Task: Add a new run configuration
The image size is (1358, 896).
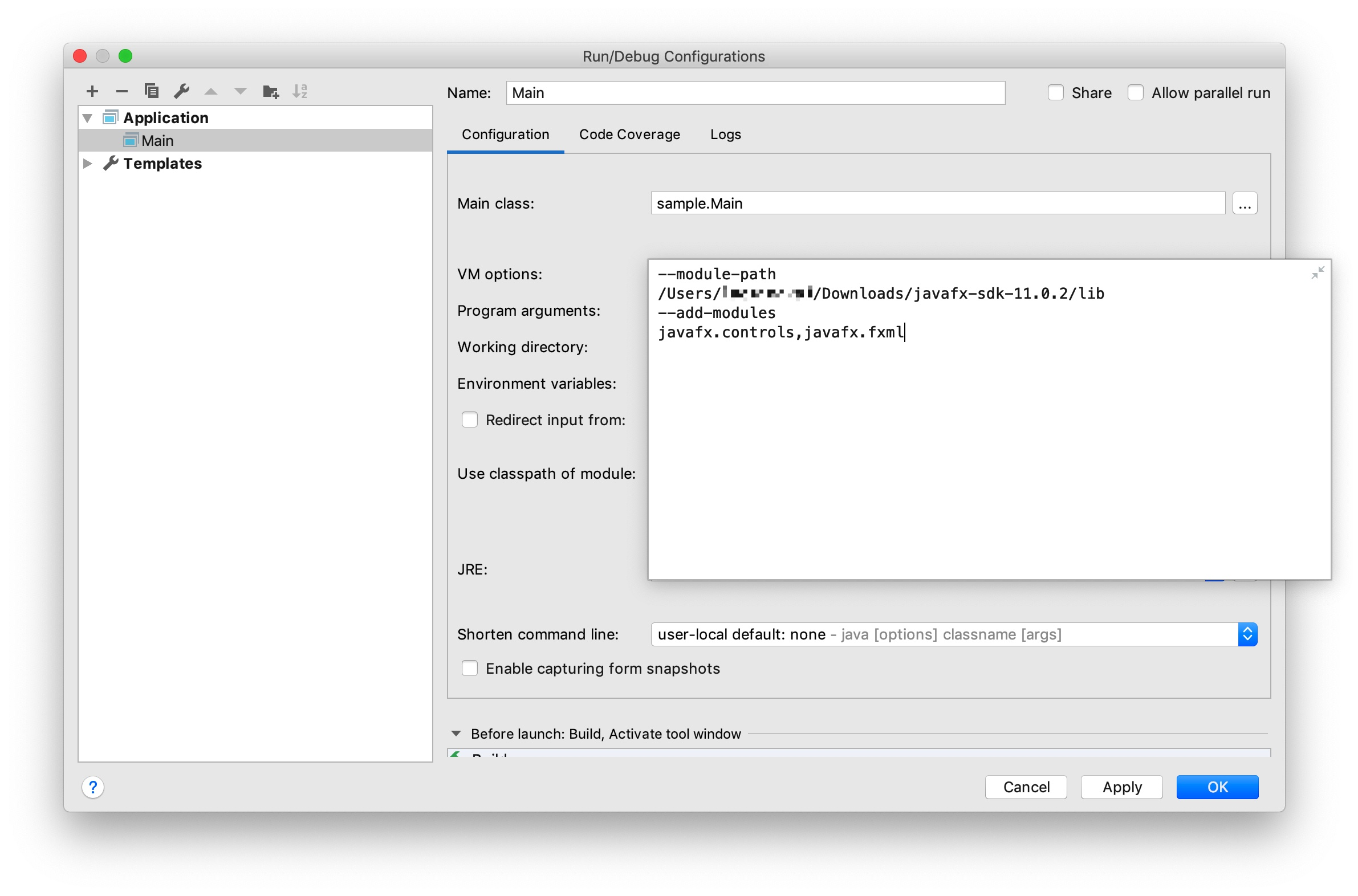Action: pos(92,91)
